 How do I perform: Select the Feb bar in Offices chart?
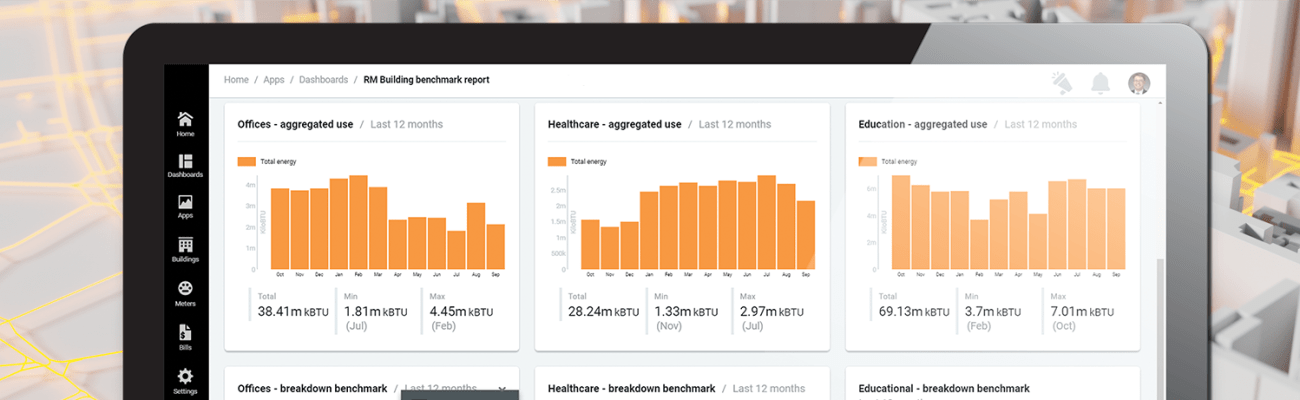(358, 222)
